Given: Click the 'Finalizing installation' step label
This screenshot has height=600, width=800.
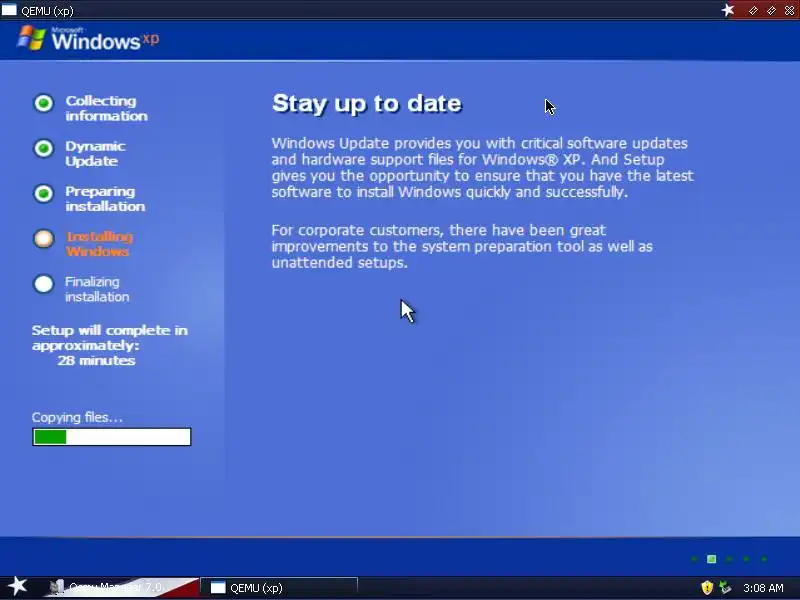Looking at the screenshot, I should click(97, 289).
